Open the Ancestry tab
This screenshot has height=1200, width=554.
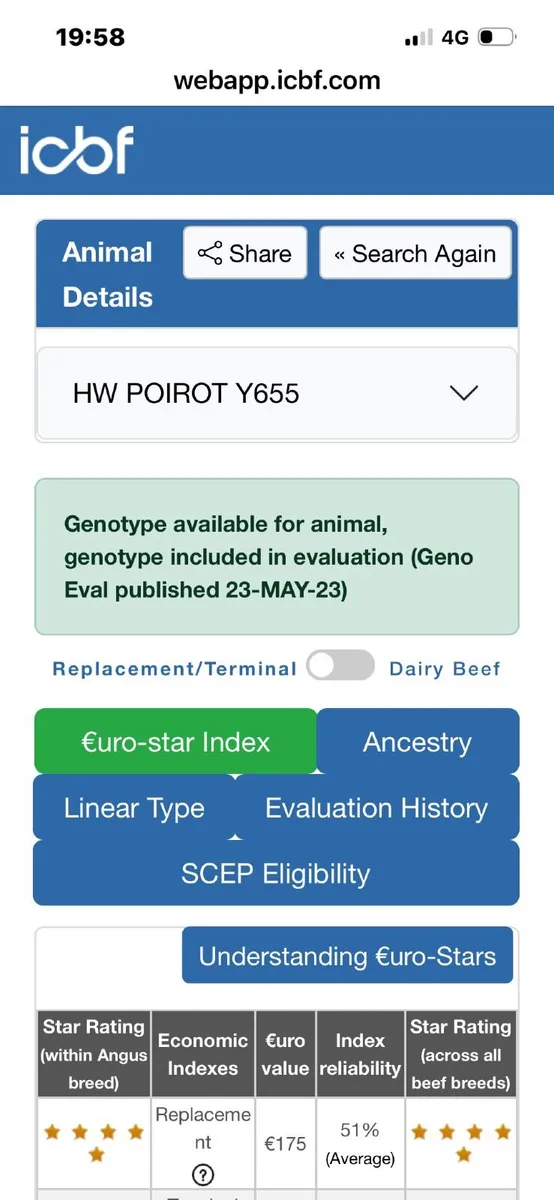point(418,742)
